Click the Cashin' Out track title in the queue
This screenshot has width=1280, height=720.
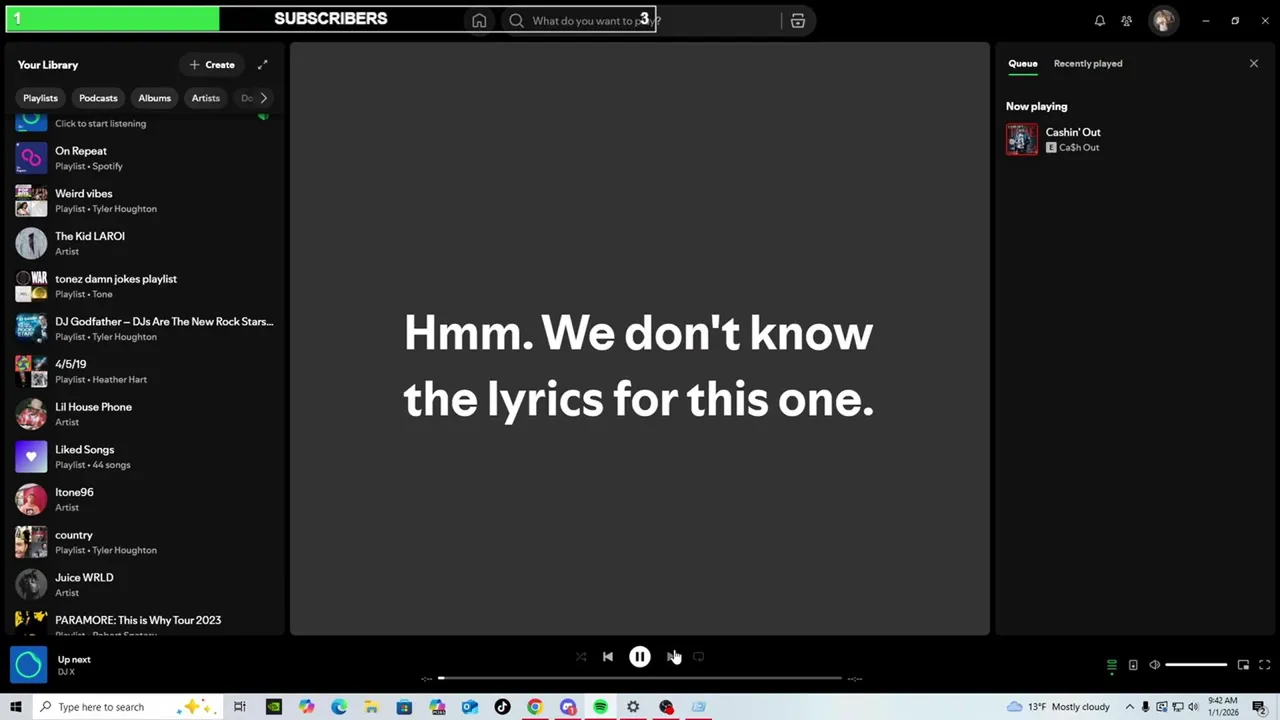(x=1073, y=132)
